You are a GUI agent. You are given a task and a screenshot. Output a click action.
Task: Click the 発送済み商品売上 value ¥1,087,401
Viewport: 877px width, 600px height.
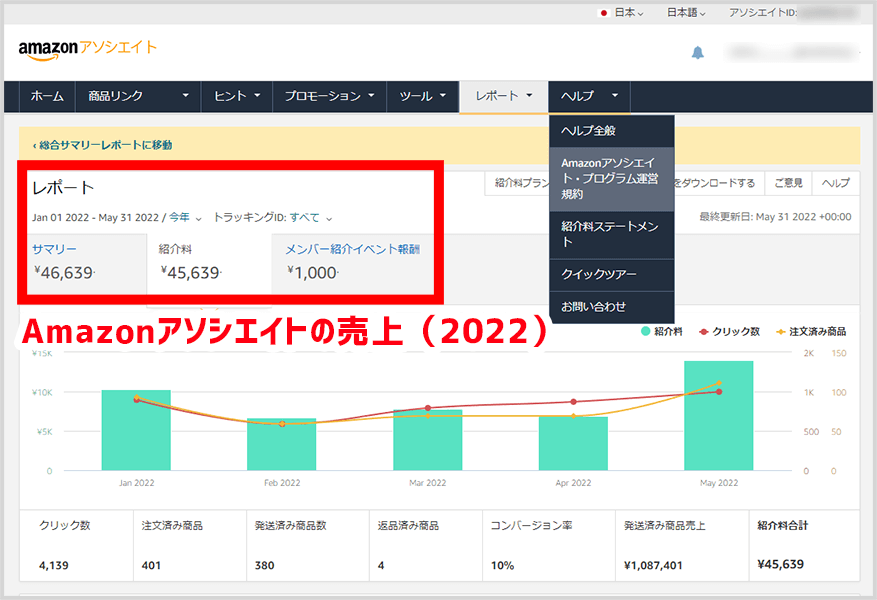pyautogui.click(x=653, y=565)
